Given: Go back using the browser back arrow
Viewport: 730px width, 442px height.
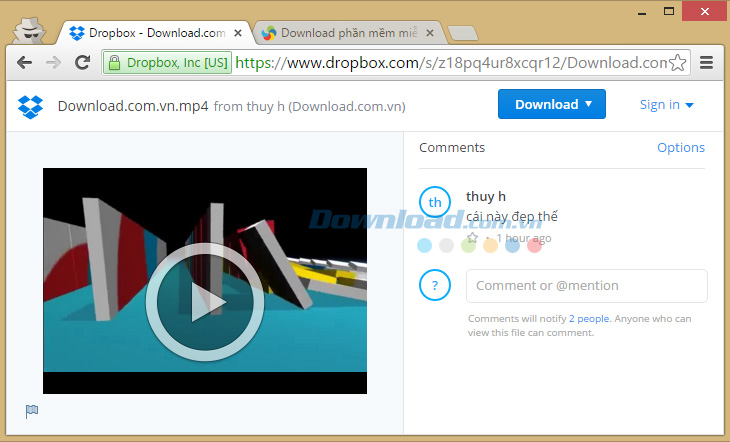Looking at the screenshot, I should coord(24,62).
